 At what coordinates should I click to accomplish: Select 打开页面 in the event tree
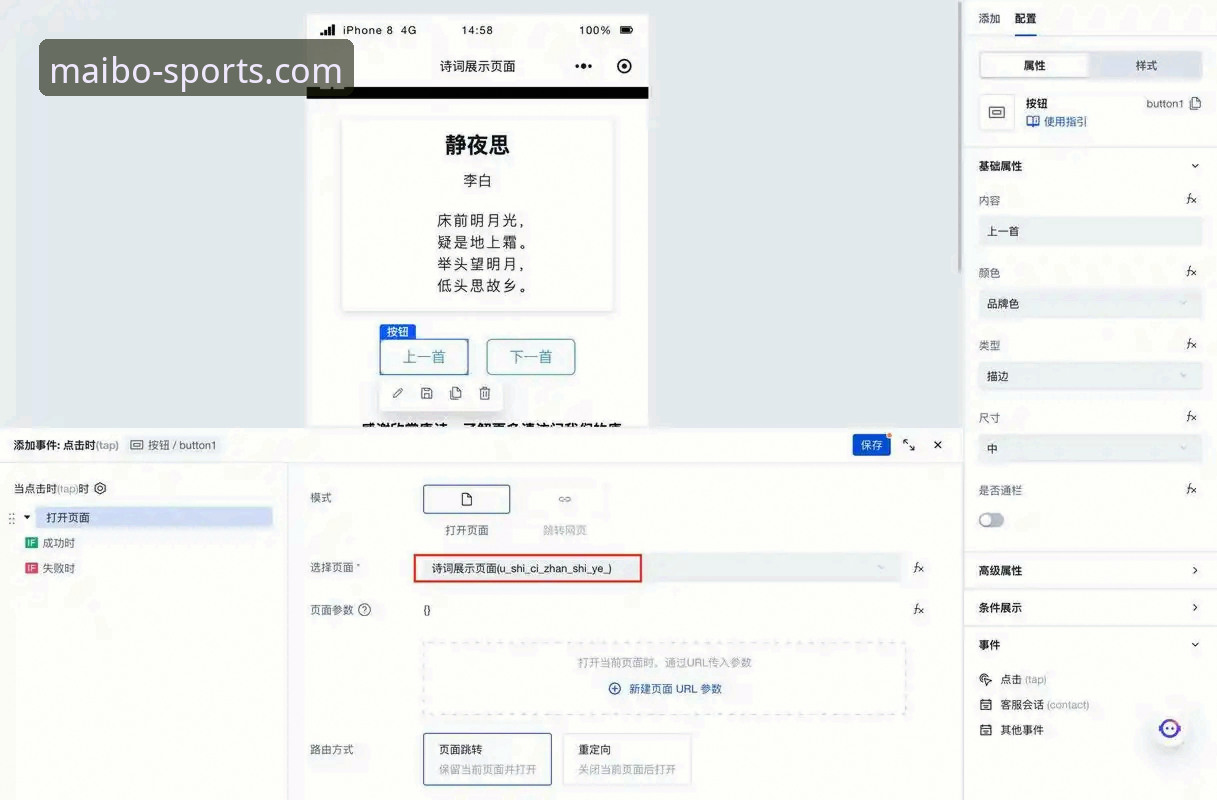click(154, 517)
